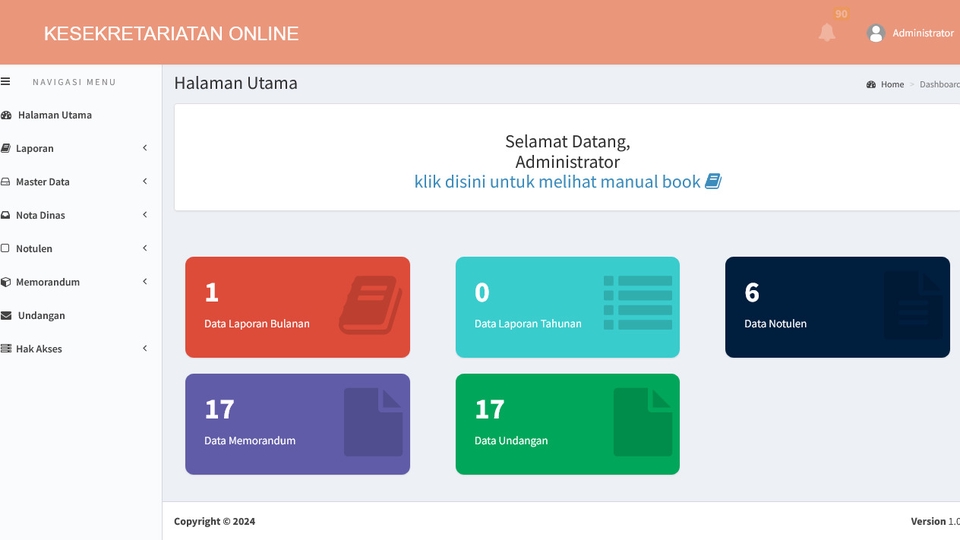Image resolution: width=960 pixels, height=540 pixels.
Task: Open the Administrator account menu
Action: pos(910,33)
